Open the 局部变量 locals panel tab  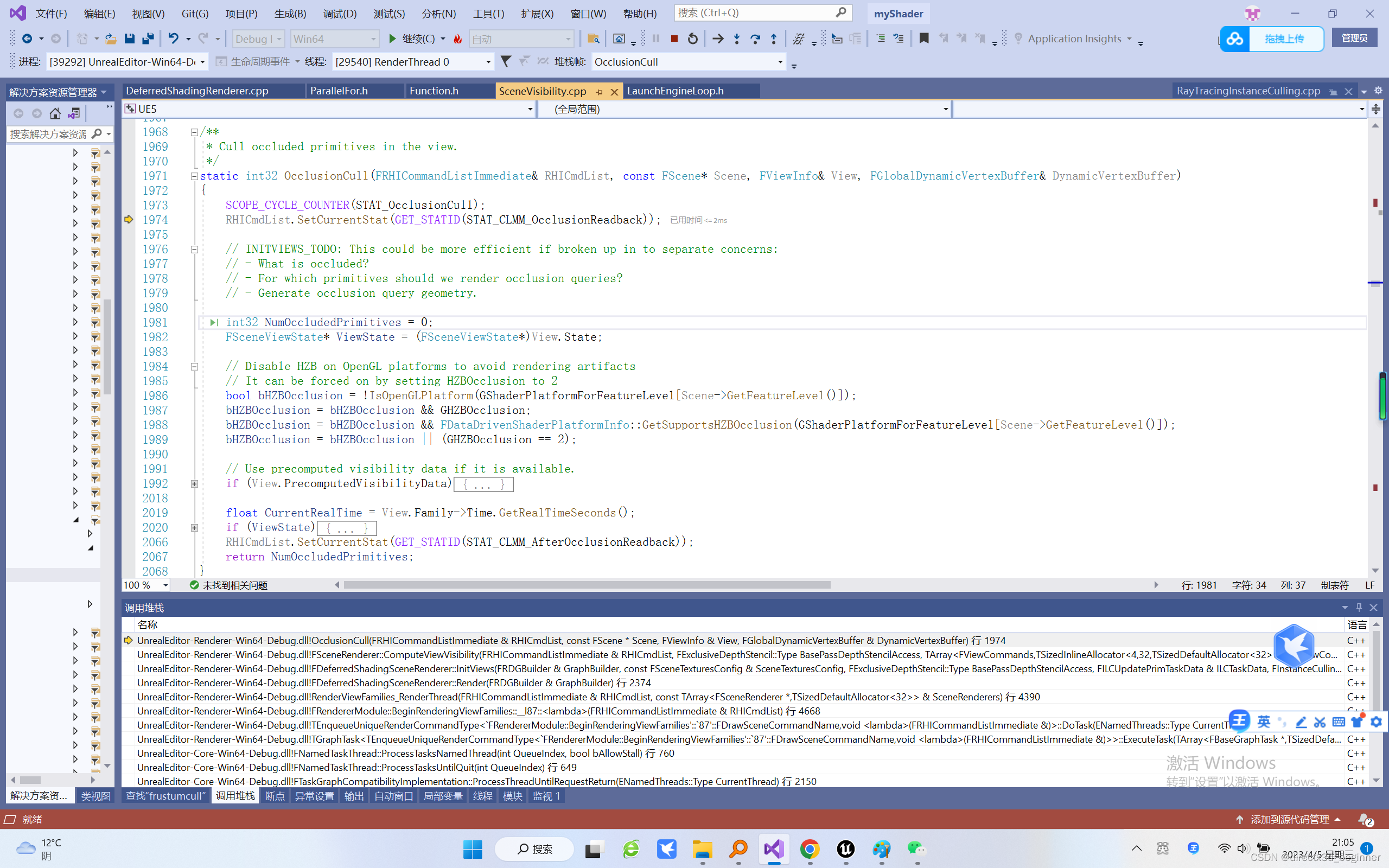click(443, 796)
